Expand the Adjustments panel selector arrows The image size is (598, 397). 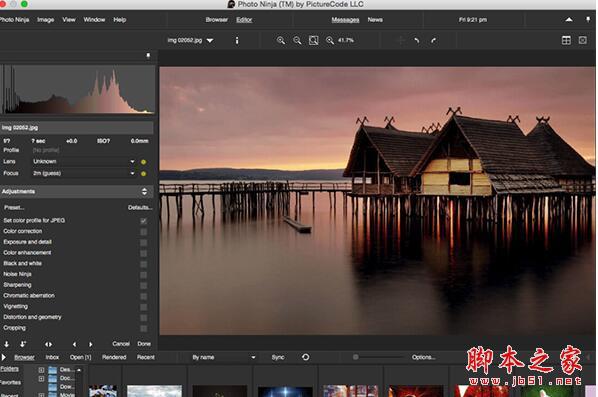[x=144, y=191]
